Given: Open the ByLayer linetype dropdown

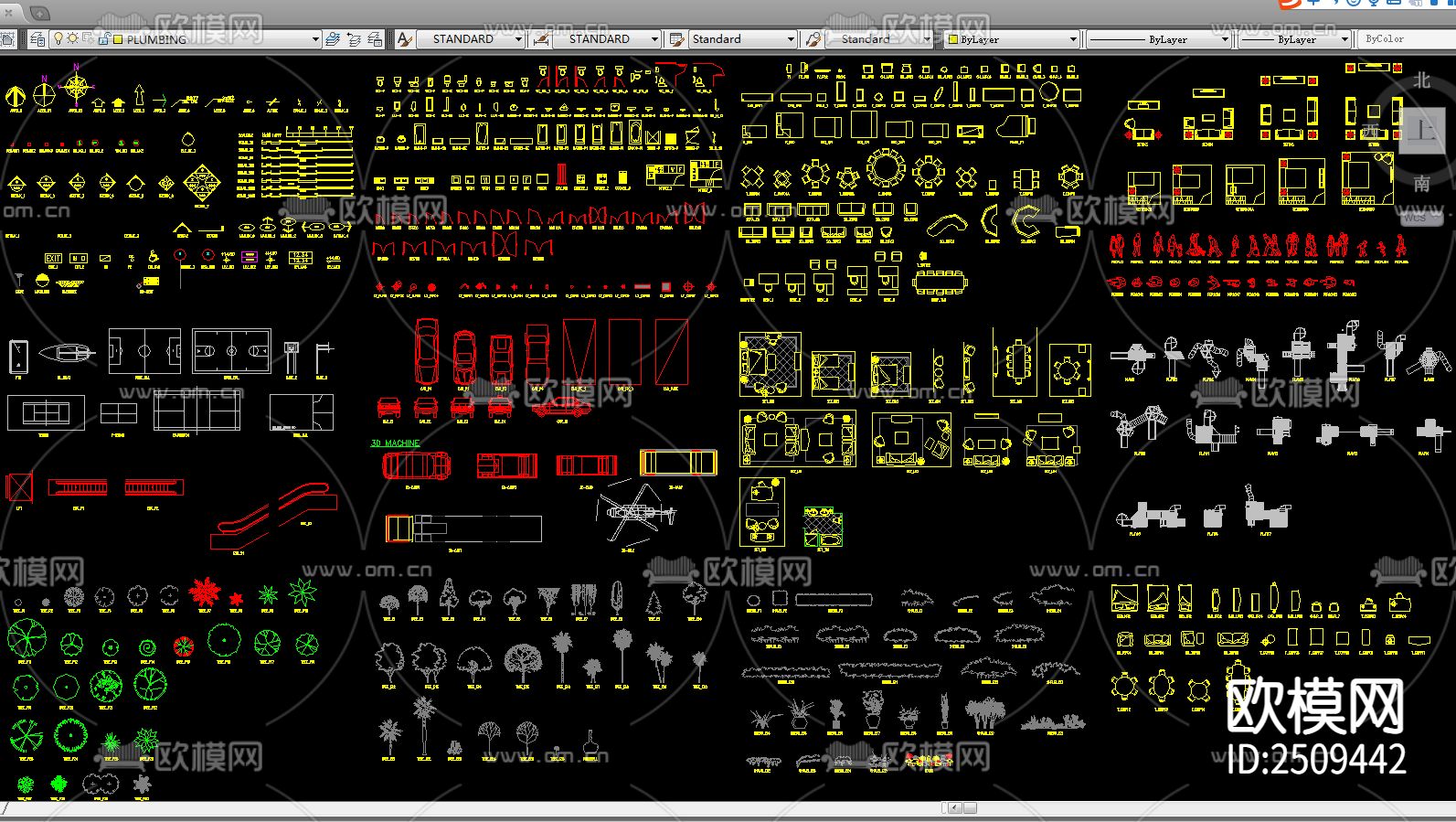Looking at the screenshot, I should point(1225,39).
